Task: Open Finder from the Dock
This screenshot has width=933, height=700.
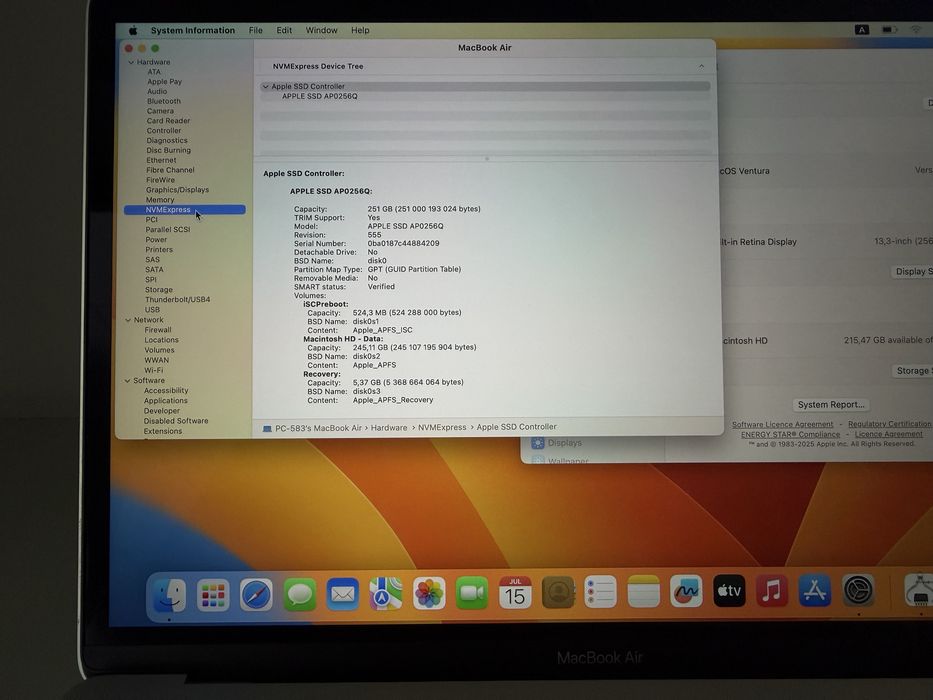Action: click(170, 595)
